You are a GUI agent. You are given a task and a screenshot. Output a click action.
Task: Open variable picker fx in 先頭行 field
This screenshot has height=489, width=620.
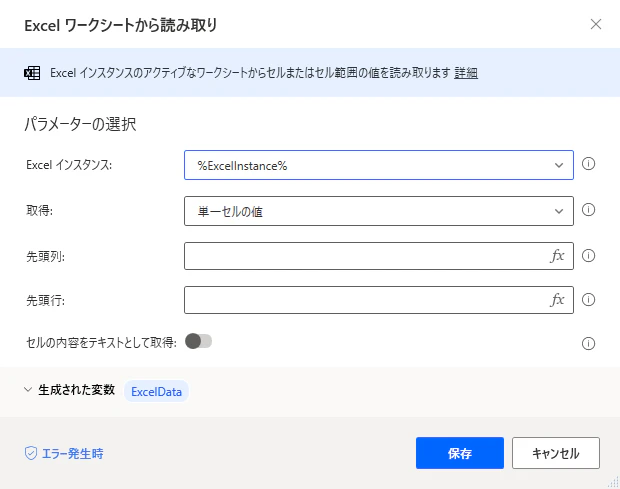558,300
